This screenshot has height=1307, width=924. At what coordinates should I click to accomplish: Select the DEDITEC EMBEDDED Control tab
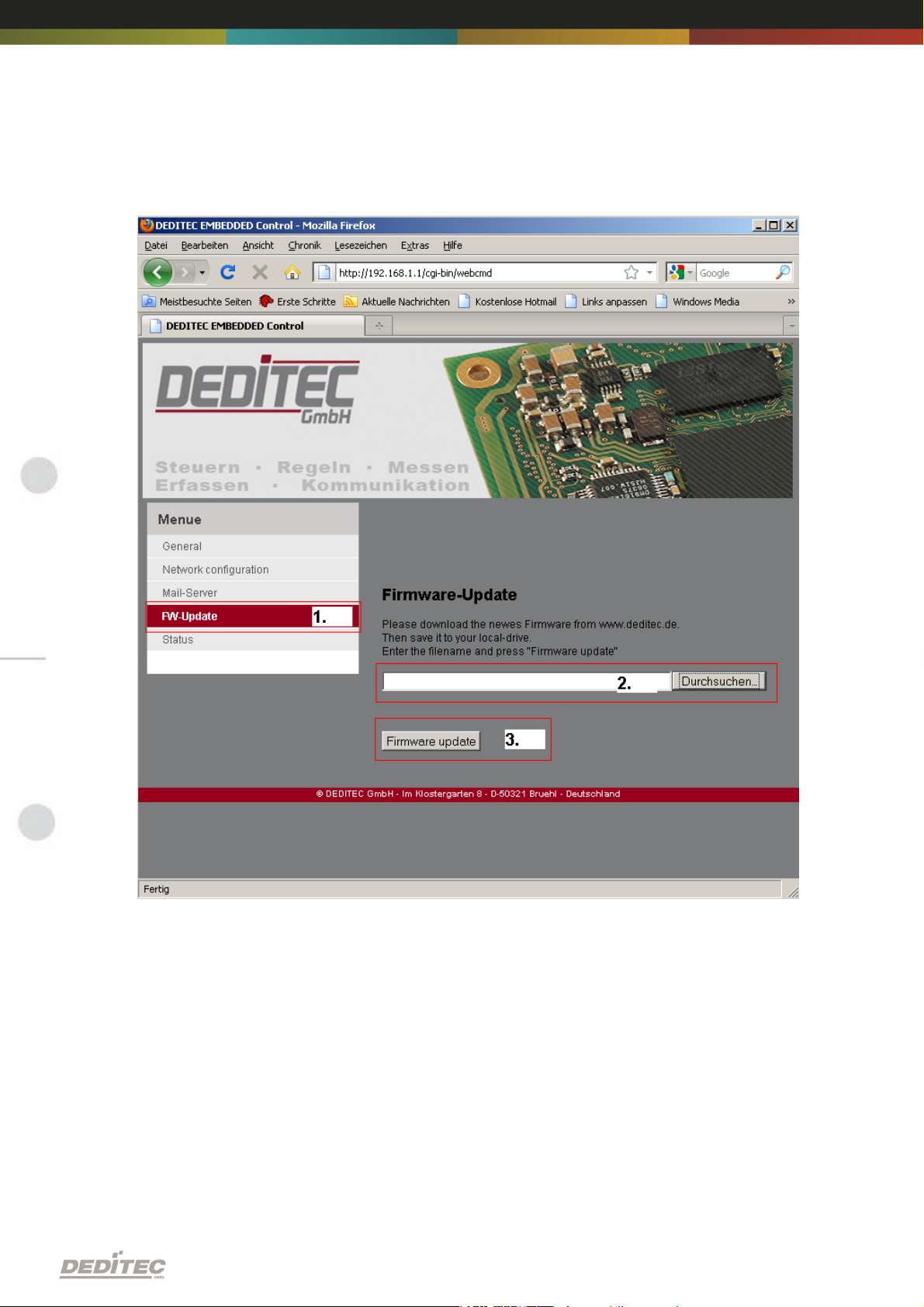252,326
